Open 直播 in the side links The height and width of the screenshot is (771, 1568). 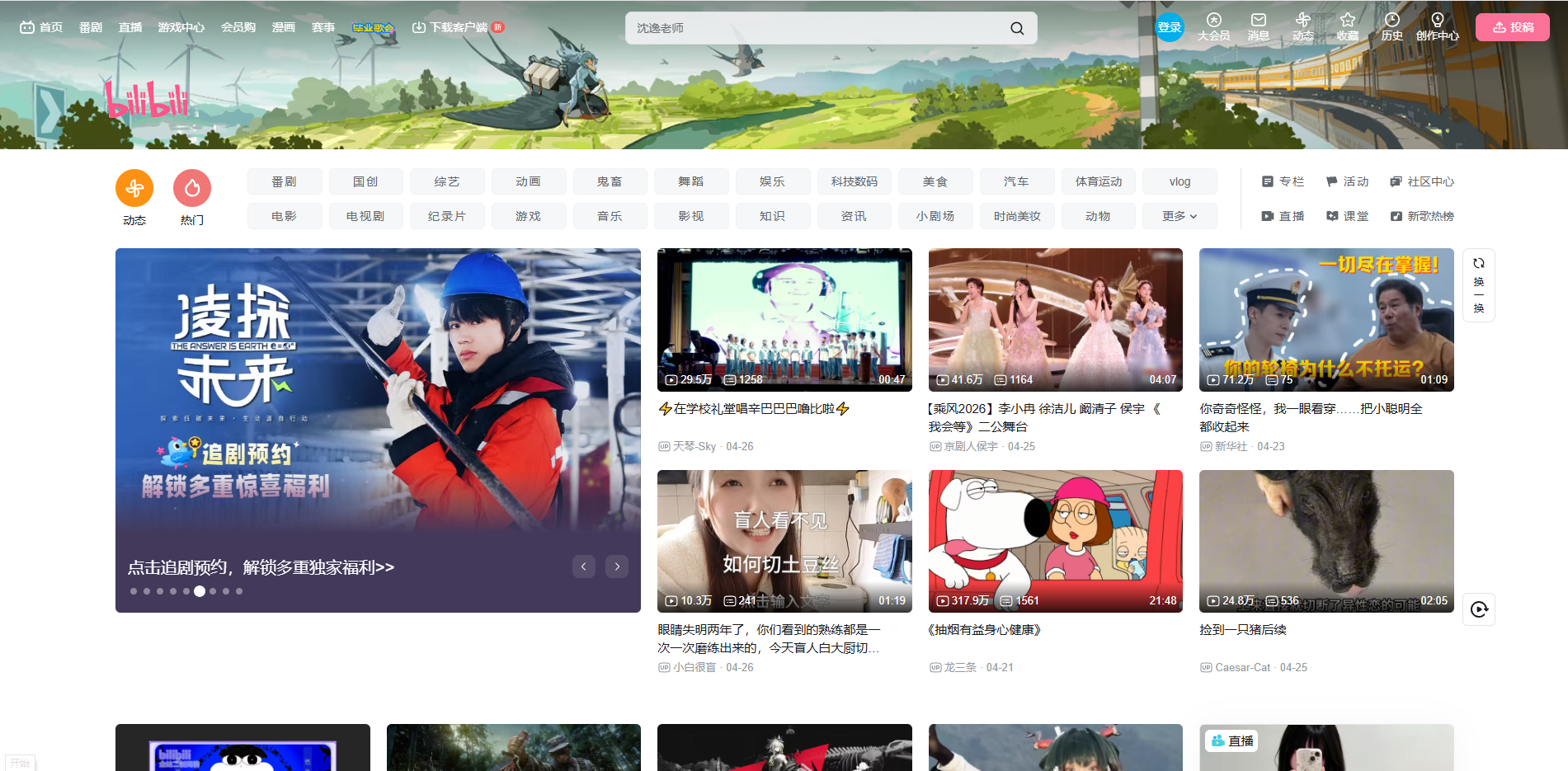tap(1283, 216)
